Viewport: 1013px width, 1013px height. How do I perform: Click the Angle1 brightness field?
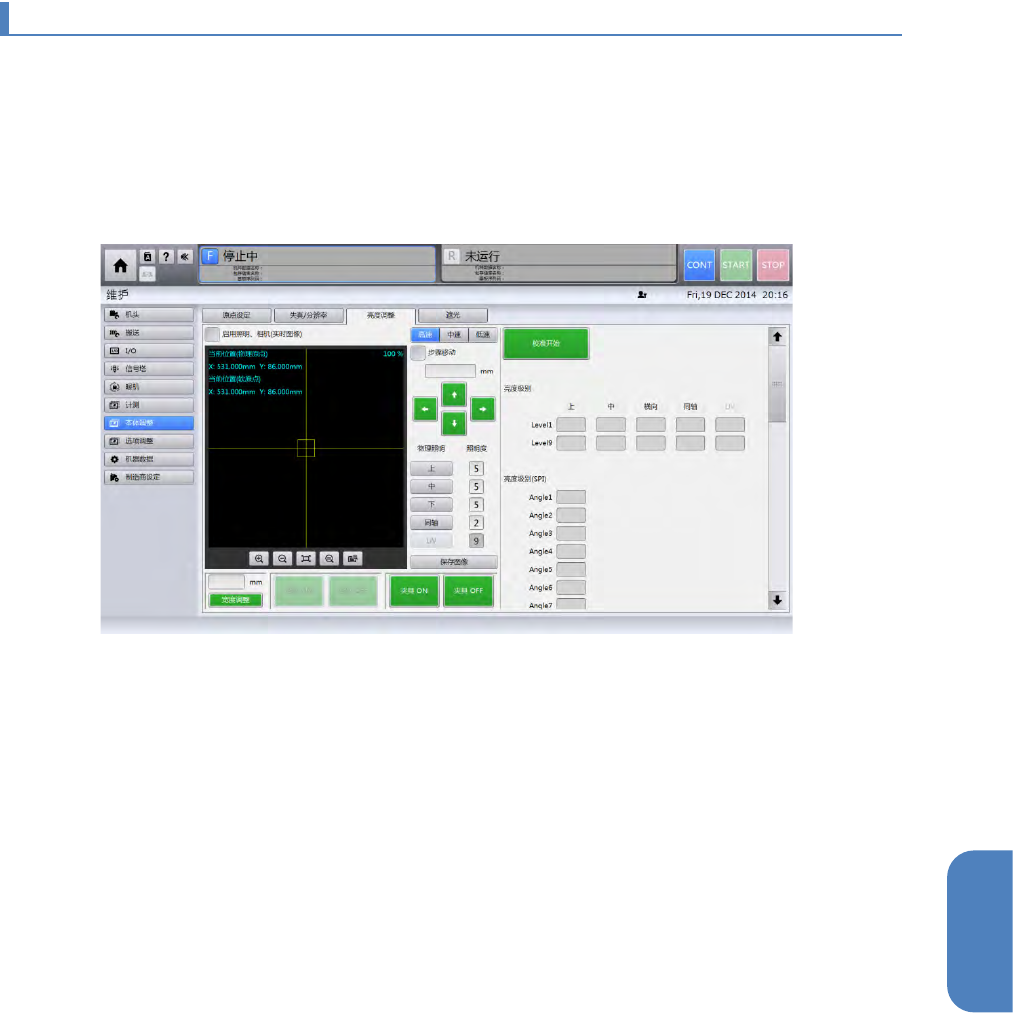(x=571, y=497)
